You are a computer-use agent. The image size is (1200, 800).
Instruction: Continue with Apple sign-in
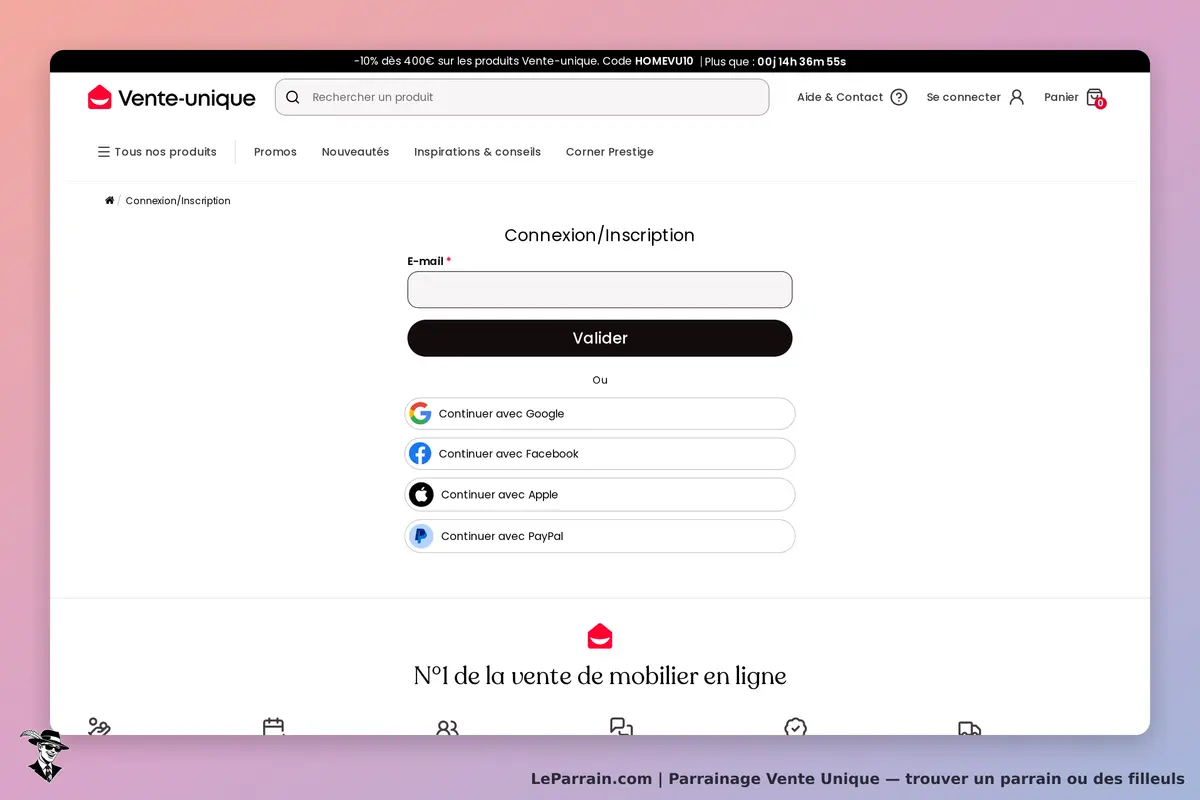600,494
